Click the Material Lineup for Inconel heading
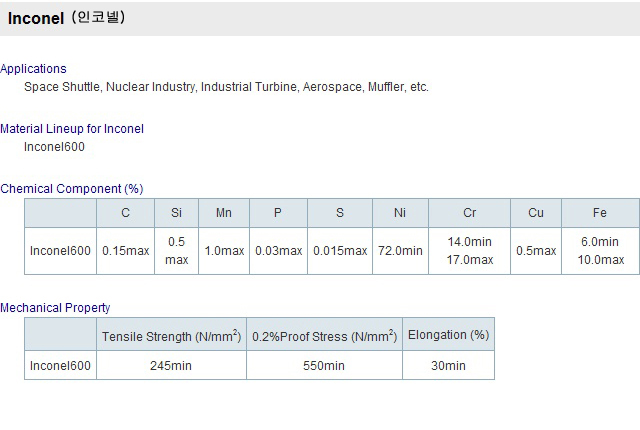This screenshot has height=430, width=640. pos(72,129)
